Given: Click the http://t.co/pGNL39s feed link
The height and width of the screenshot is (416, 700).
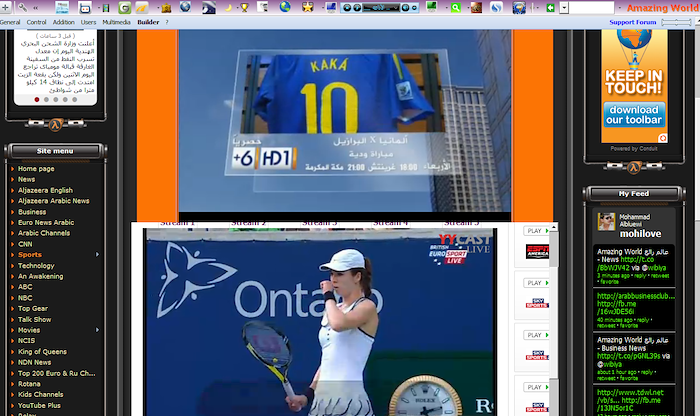Looking at the screenshot, I should click(x=629, y=356).
